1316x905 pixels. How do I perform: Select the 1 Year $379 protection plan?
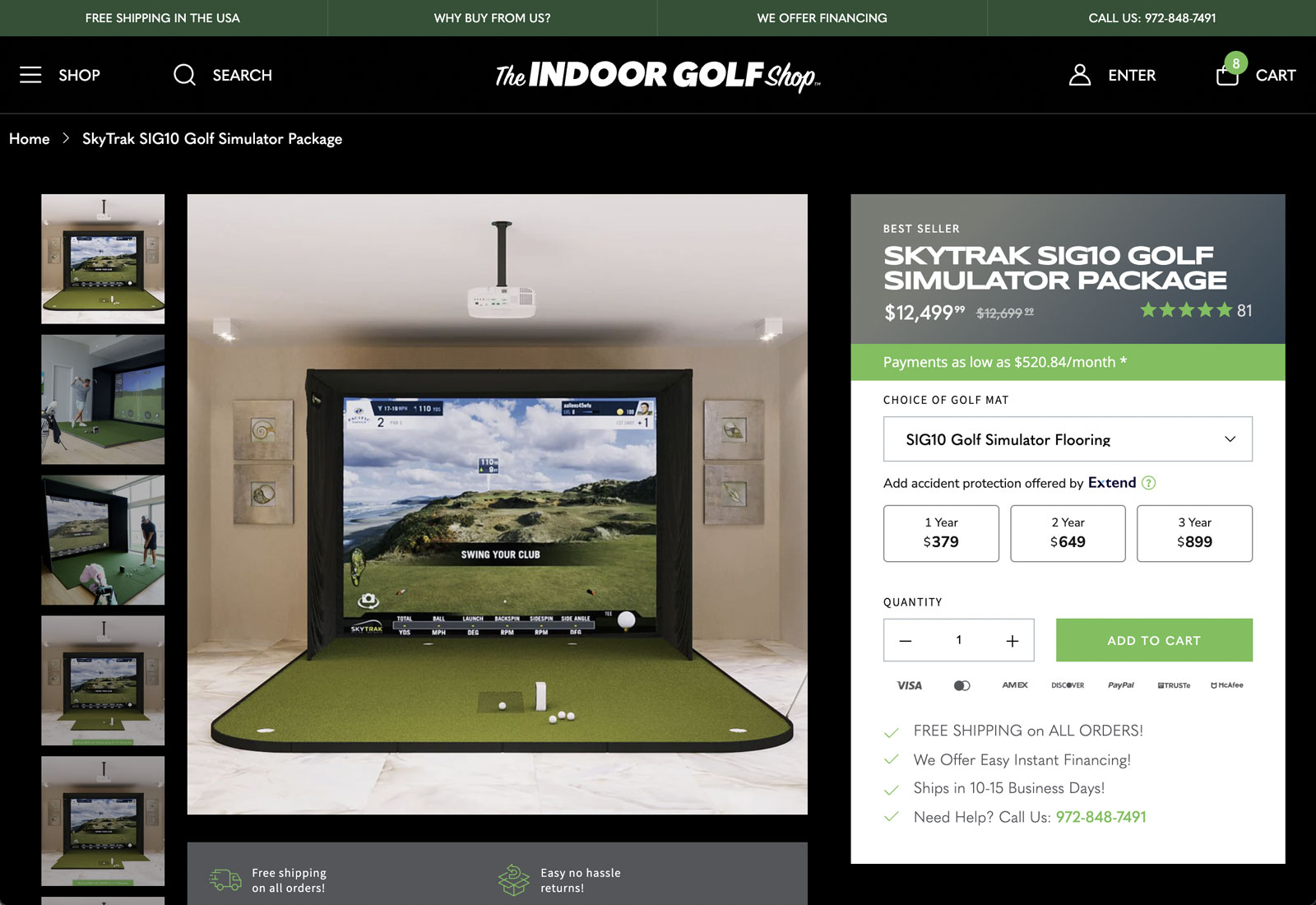coord(940,533)
